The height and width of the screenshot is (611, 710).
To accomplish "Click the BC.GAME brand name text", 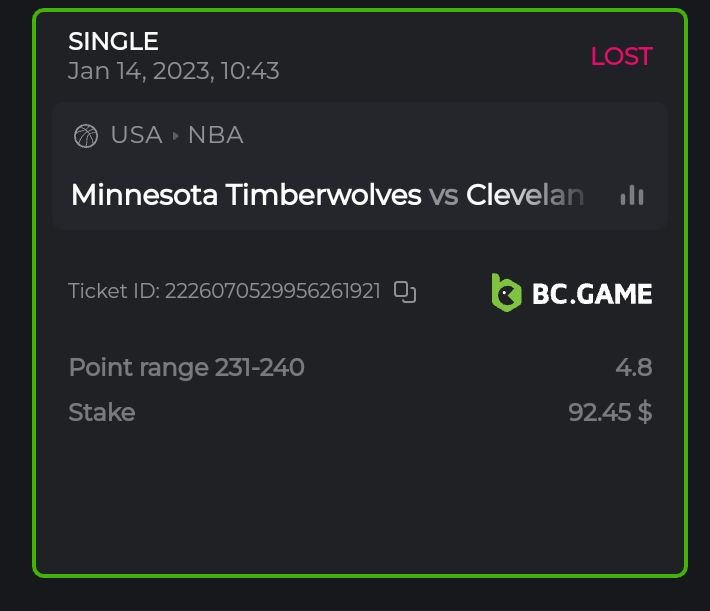I will click(592, 293).
